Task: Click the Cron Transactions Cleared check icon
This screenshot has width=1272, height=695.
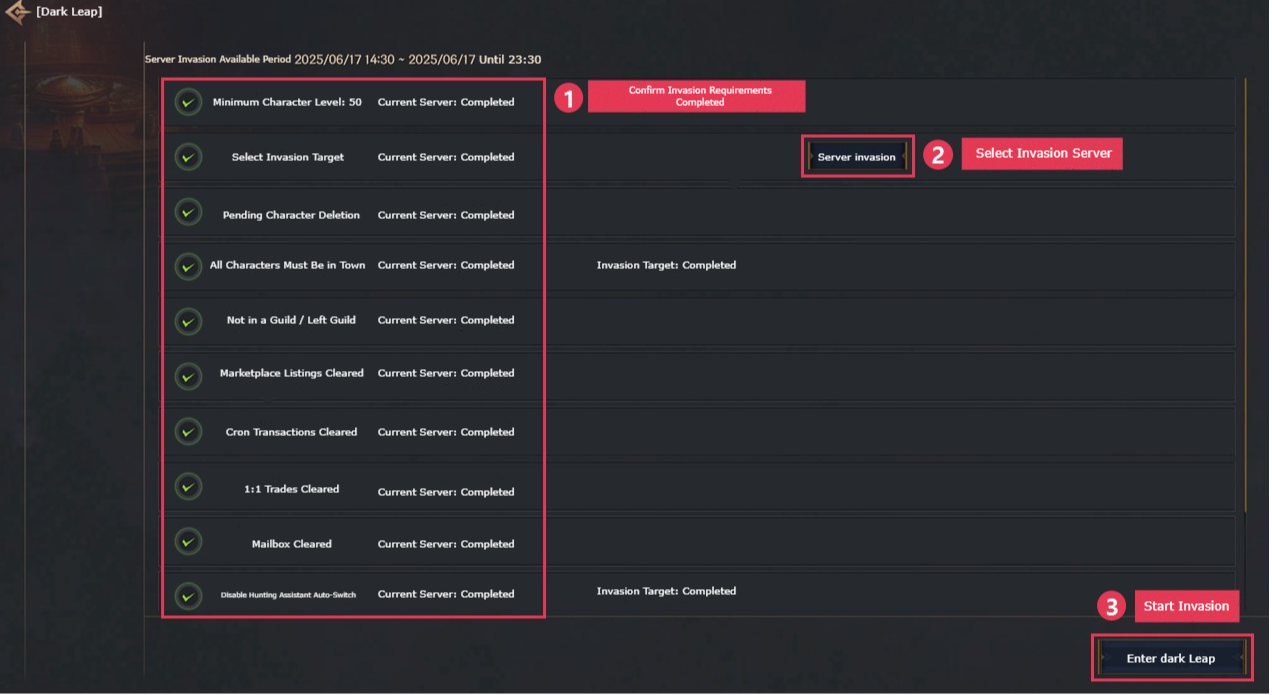Action: [188, 431]
